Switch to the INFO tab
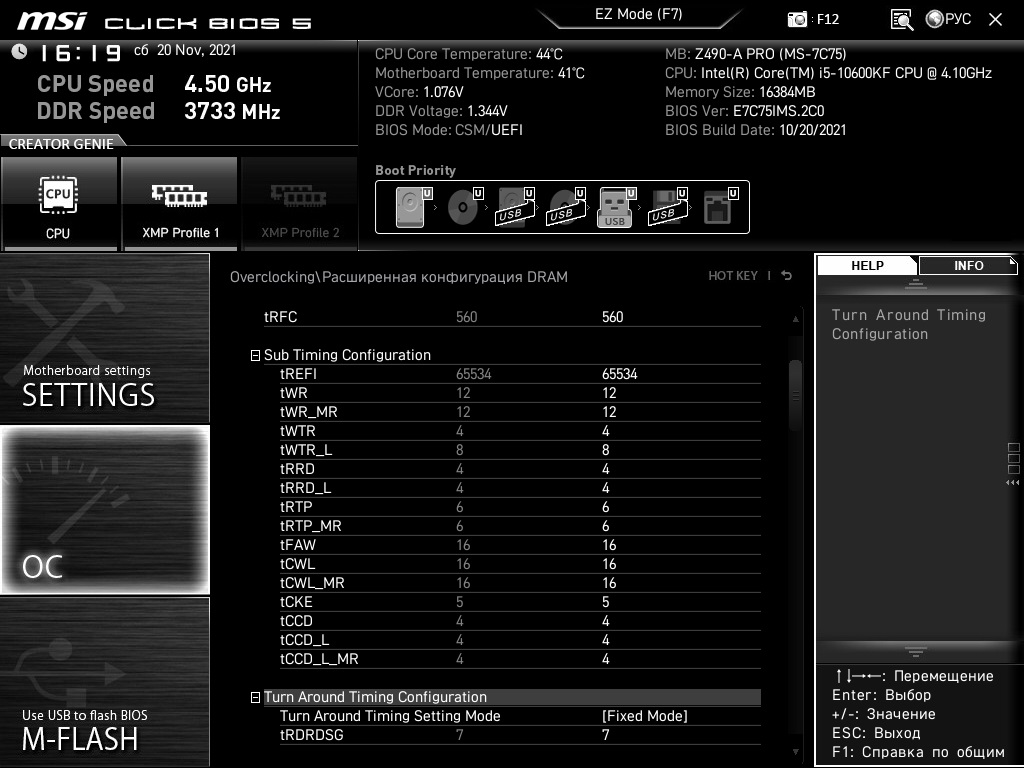The image size is (1024, 768). coord(968,265)
